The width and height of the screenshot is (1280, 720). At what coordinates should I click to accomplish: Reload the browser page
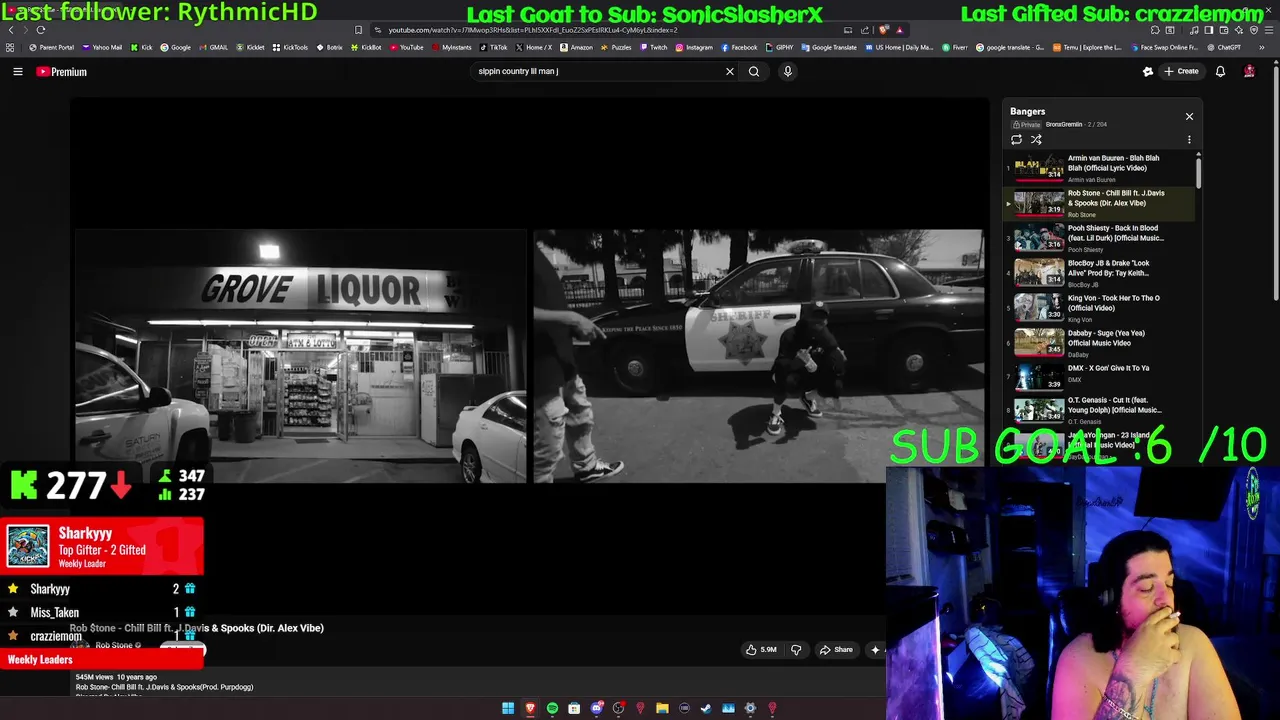point(41,30)
